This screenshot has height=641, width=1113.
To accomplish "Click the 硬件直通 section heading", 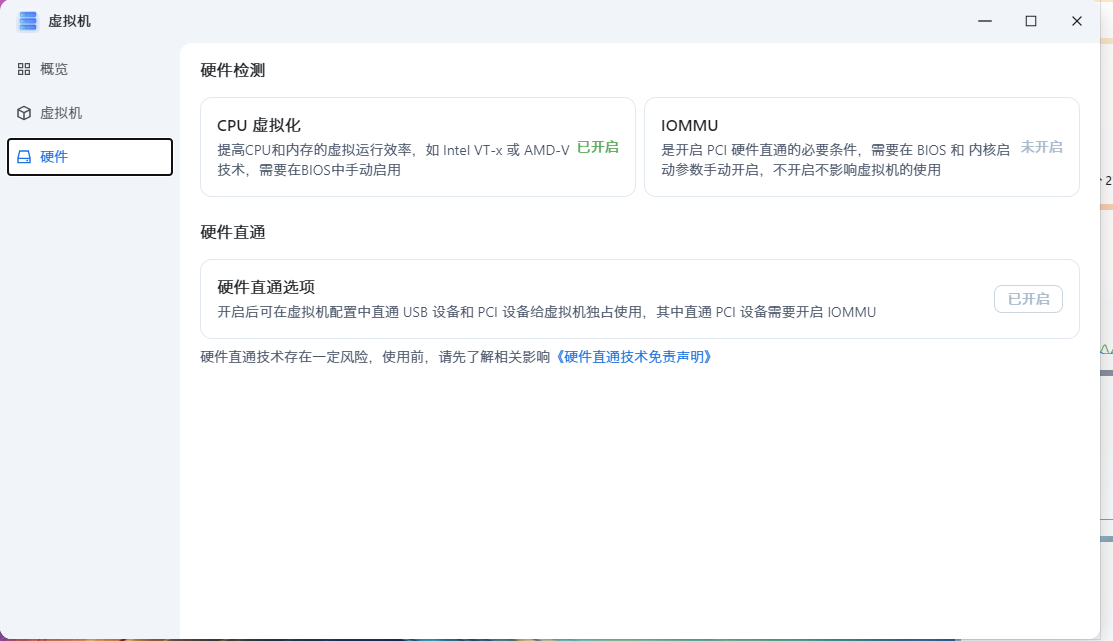I will 233,232.
